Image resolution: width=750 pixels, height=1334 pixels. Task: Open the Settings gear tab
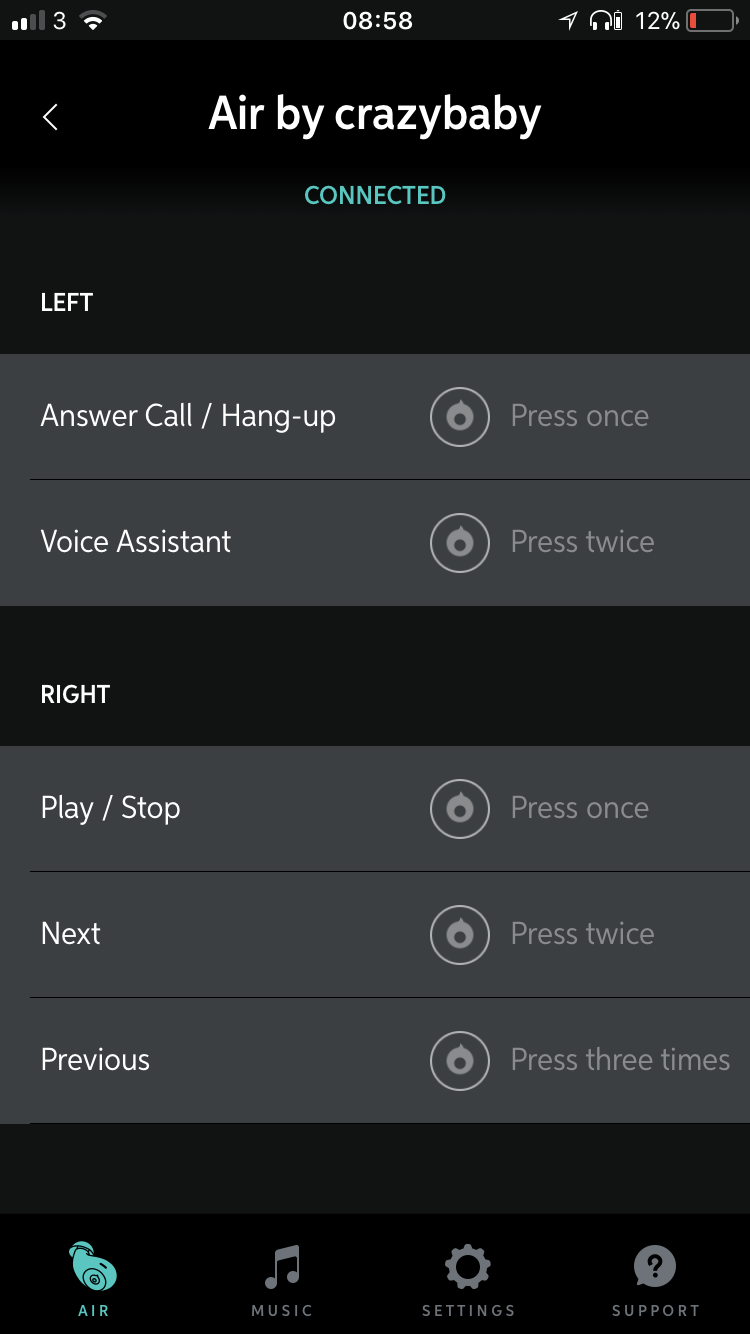[x=468, y=1278]
